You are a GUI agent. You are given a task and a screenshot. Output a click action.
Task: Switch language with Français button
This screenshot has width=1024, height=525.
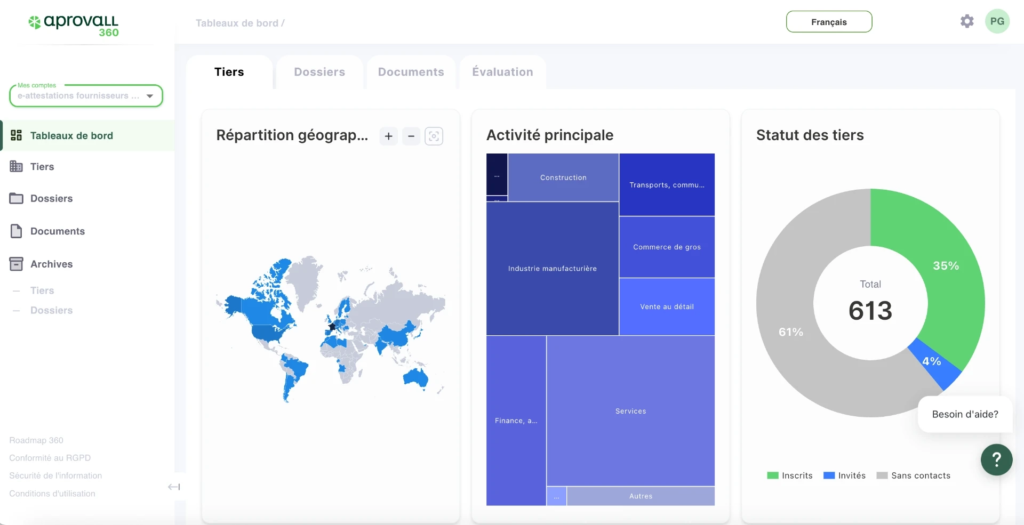(829, 22)
